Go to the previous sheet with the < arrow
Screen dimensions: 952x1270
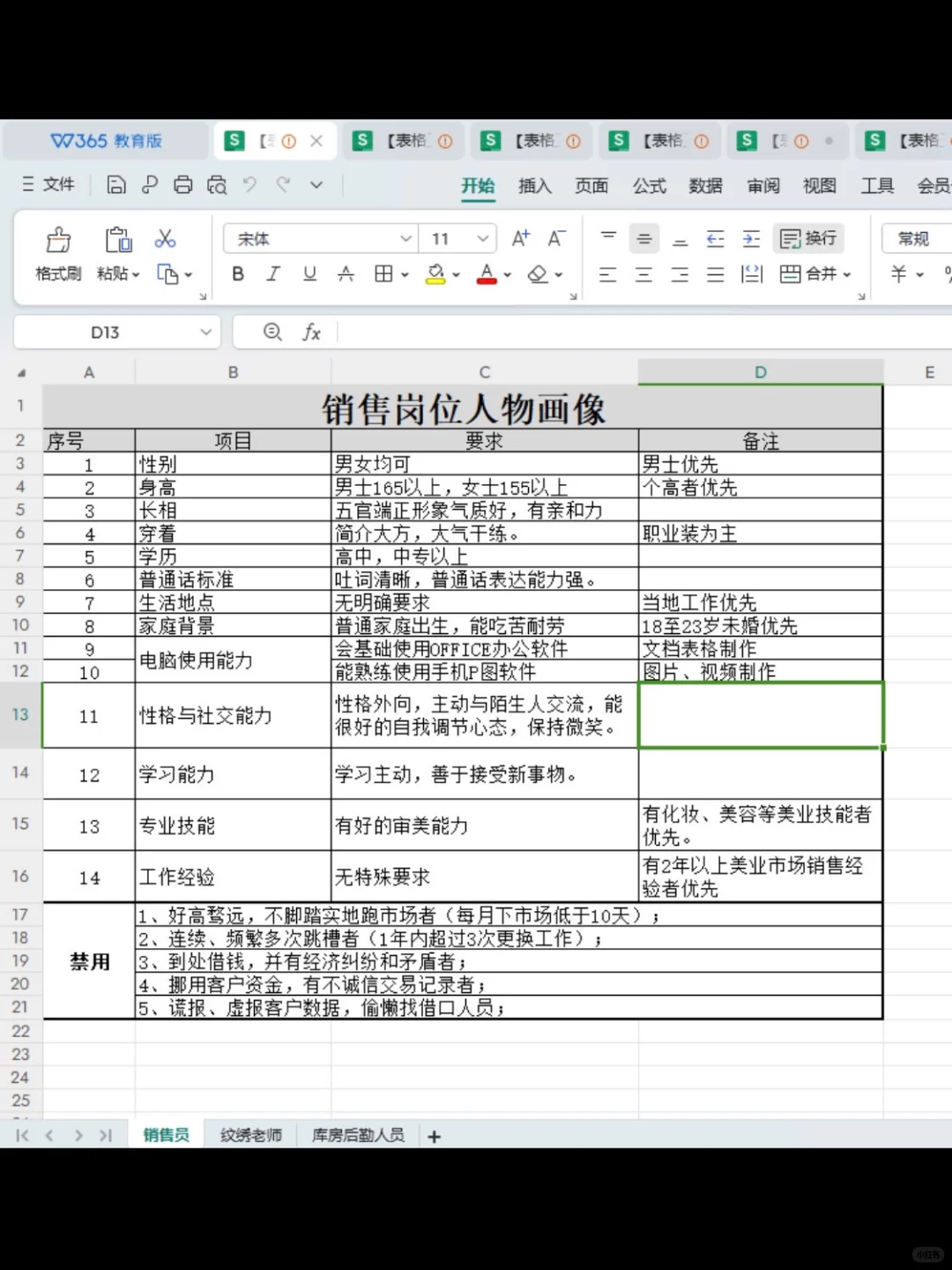(50, 1135)
